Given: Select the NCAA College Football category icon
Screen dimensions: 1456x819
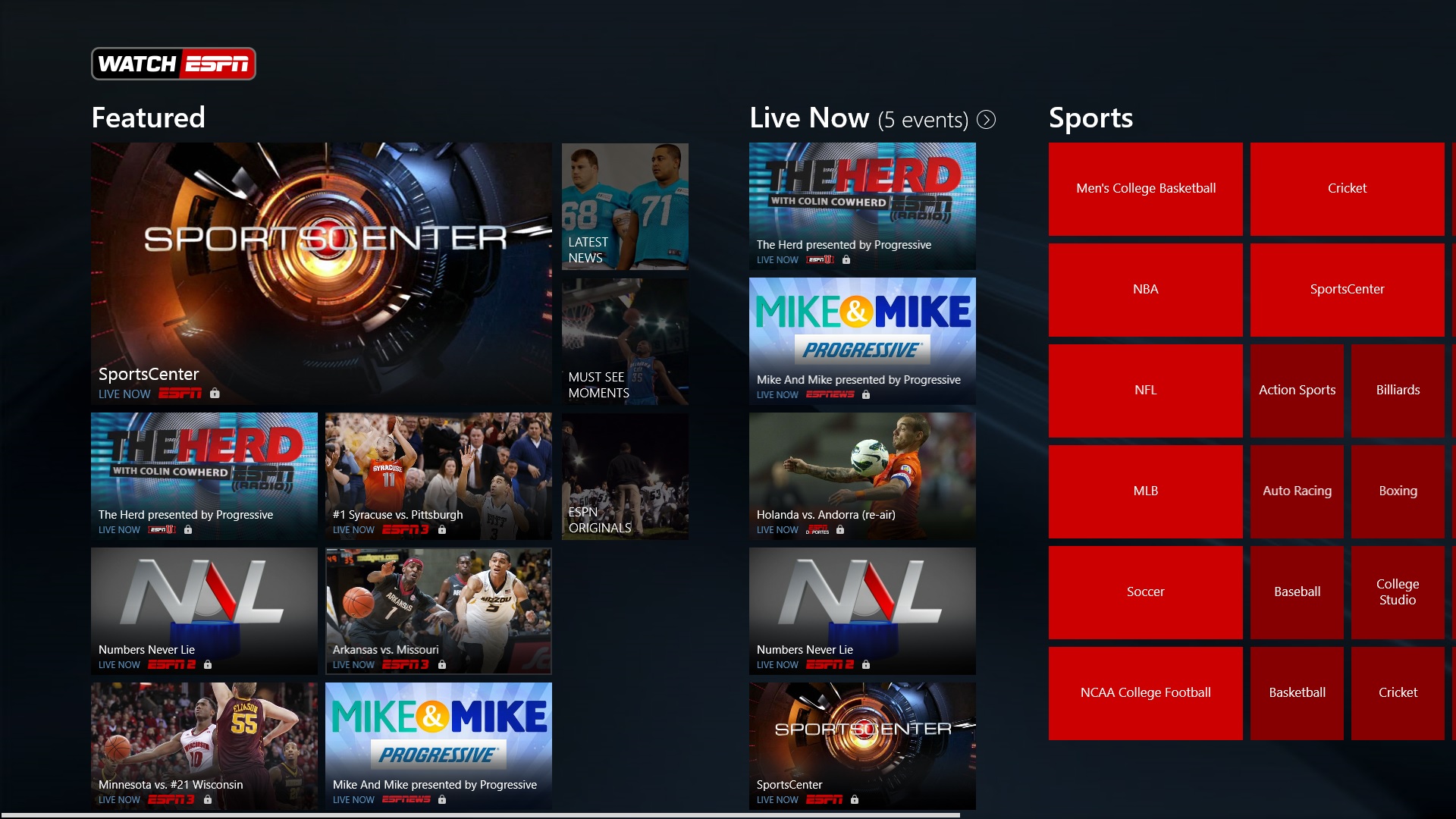Looking at the screenshot, I should click(x=1144, y=692).
